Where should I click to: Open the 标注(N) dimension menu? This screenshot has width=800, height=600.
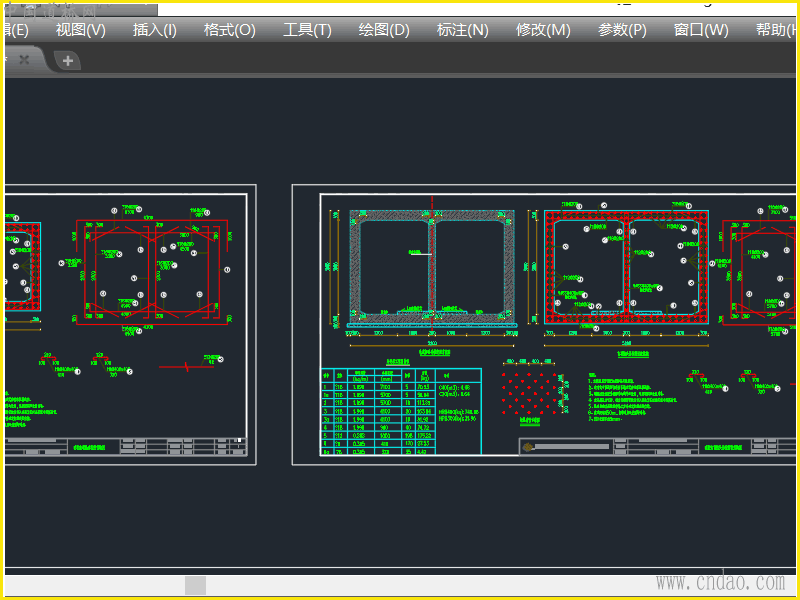coord(463,30)
